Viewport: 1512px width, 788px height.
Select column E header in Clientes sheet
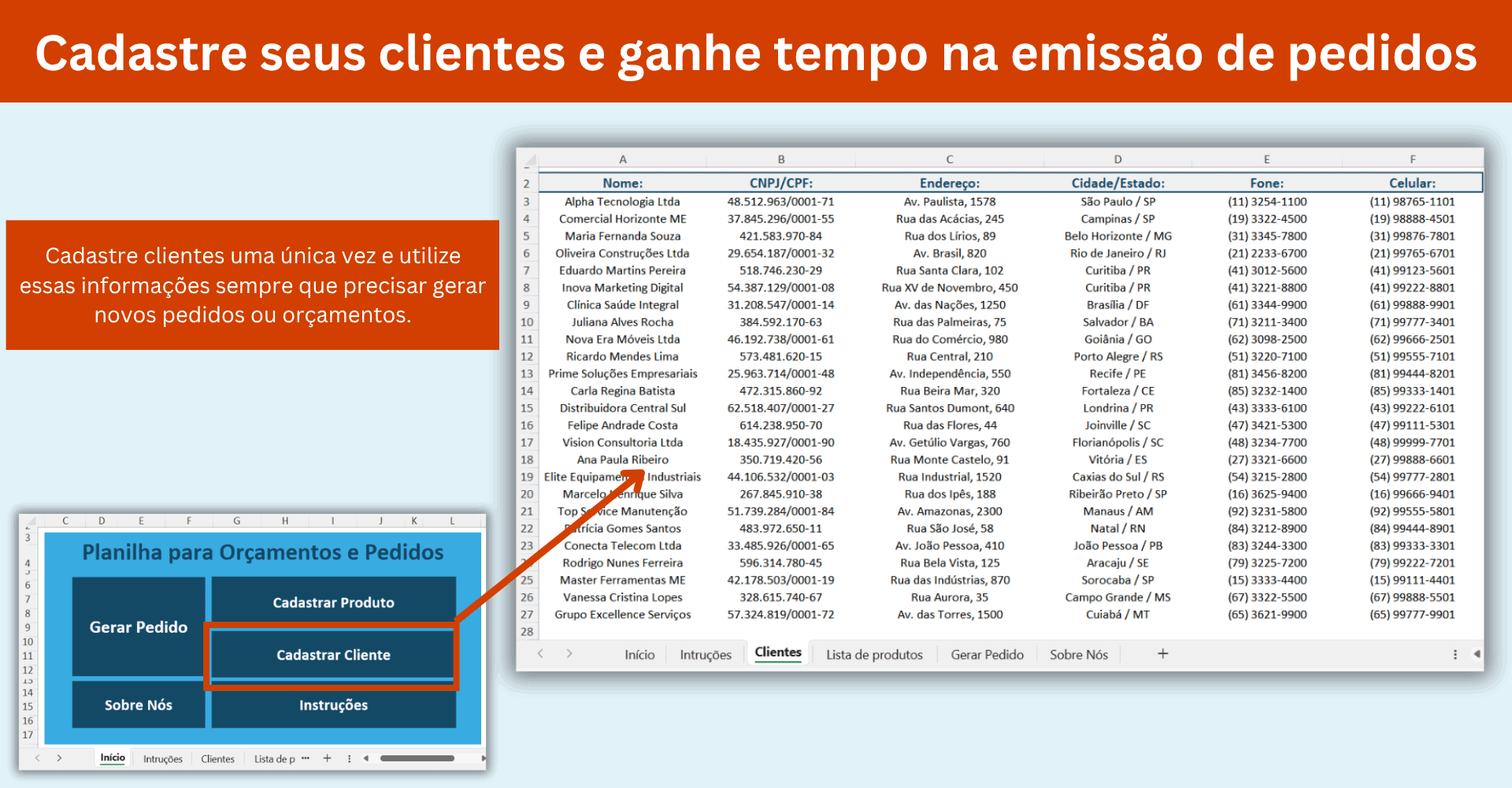pyautogui.click(x=1266, y=159)
